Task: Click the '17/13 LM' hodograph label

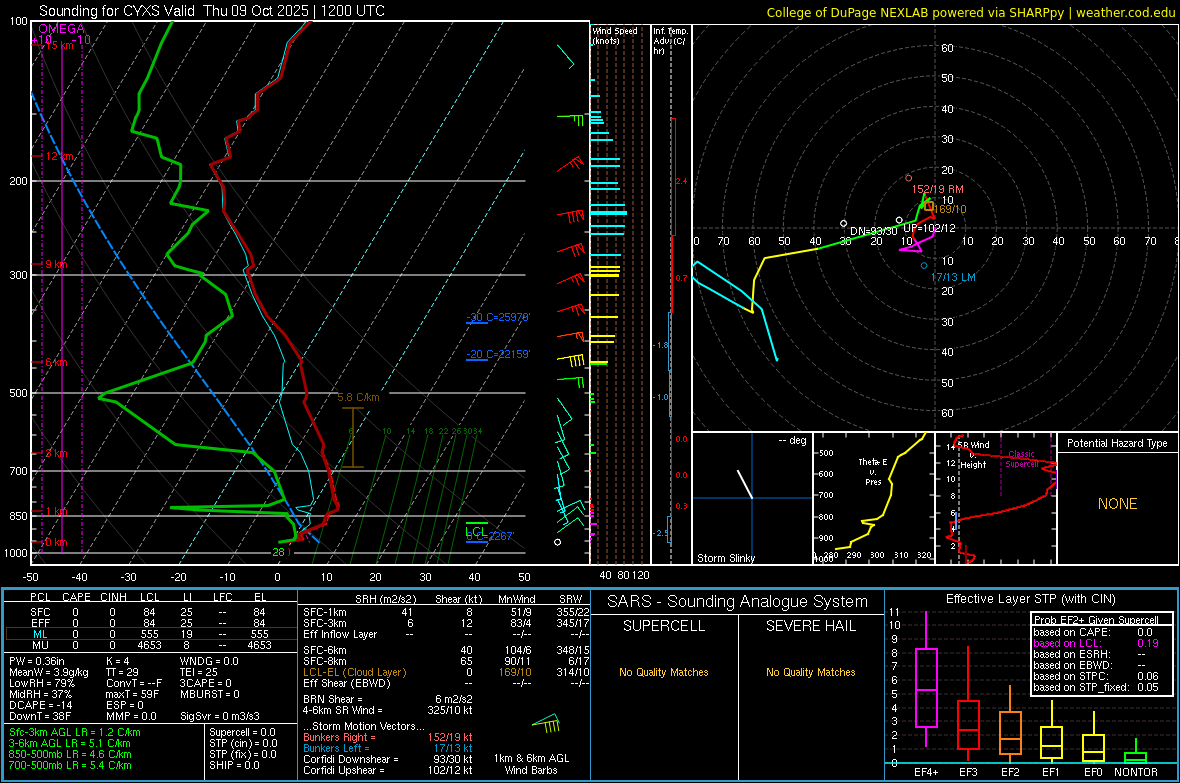Action: point(953,277)
